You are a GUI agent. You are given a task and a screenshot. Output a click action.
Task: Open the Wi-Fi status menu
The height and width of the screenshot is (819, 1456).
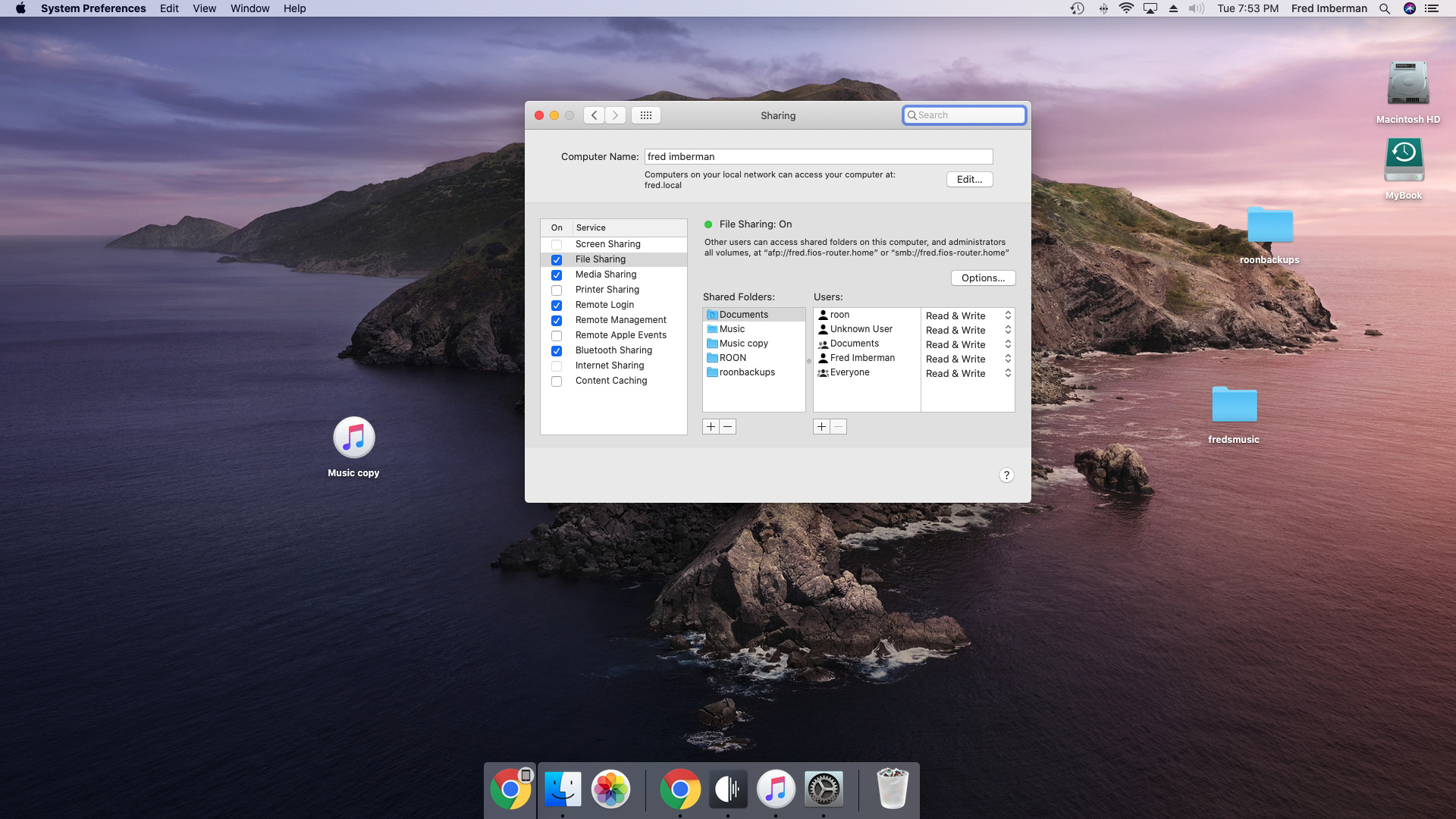[1126, 8]
